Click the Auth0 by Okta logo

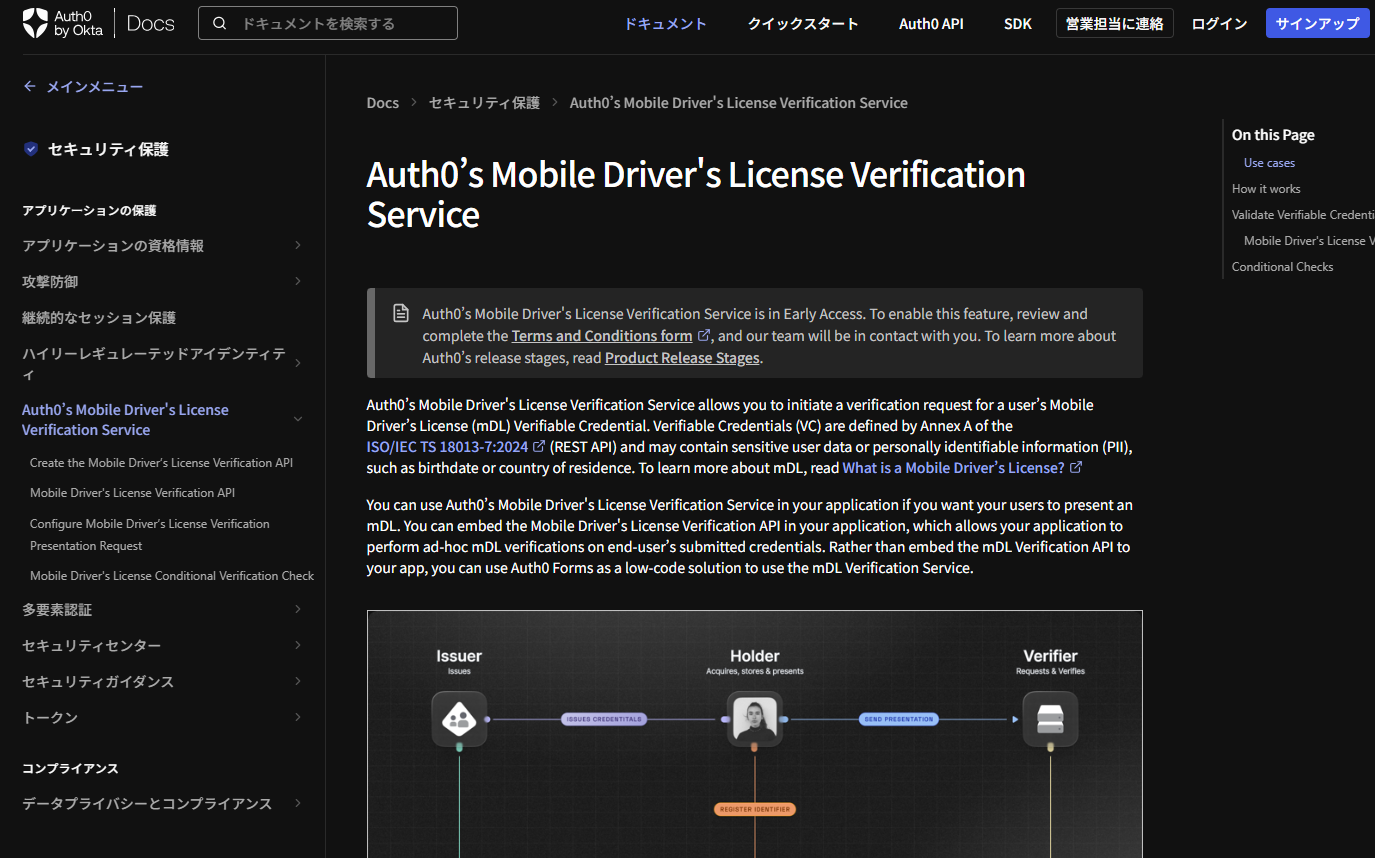62,22
